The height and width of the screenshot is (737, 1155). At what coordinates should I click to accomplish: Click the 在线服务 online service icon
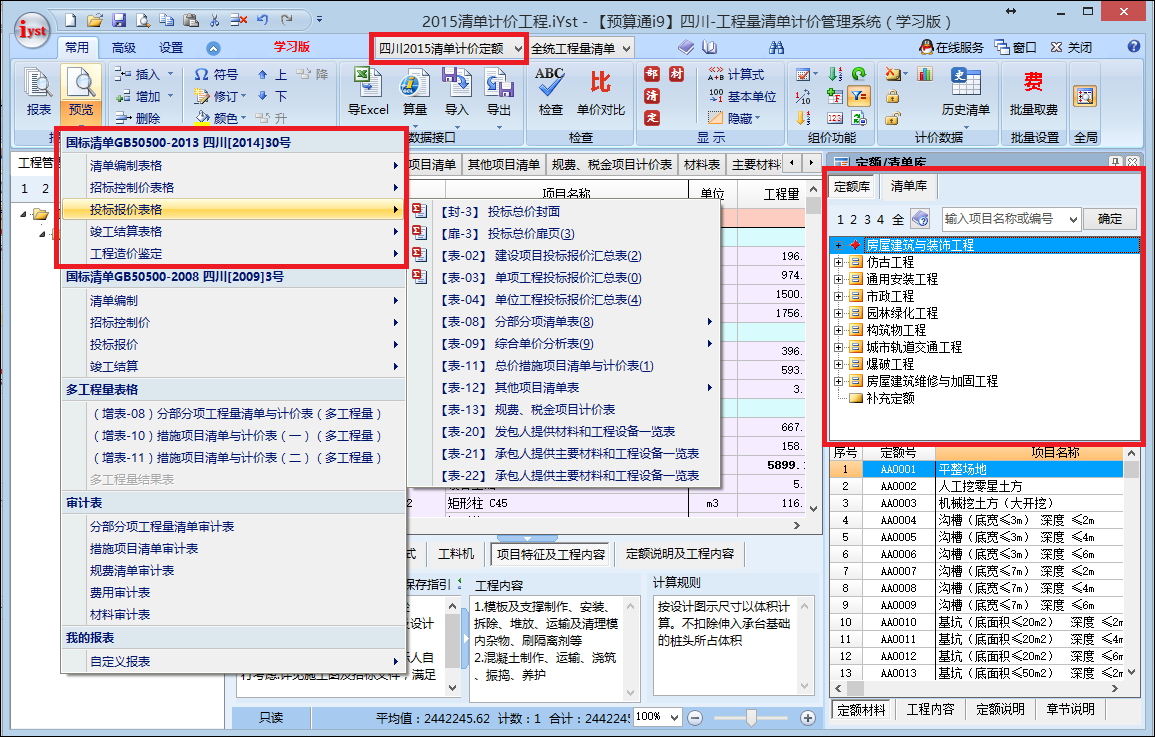tap(951, 47)
